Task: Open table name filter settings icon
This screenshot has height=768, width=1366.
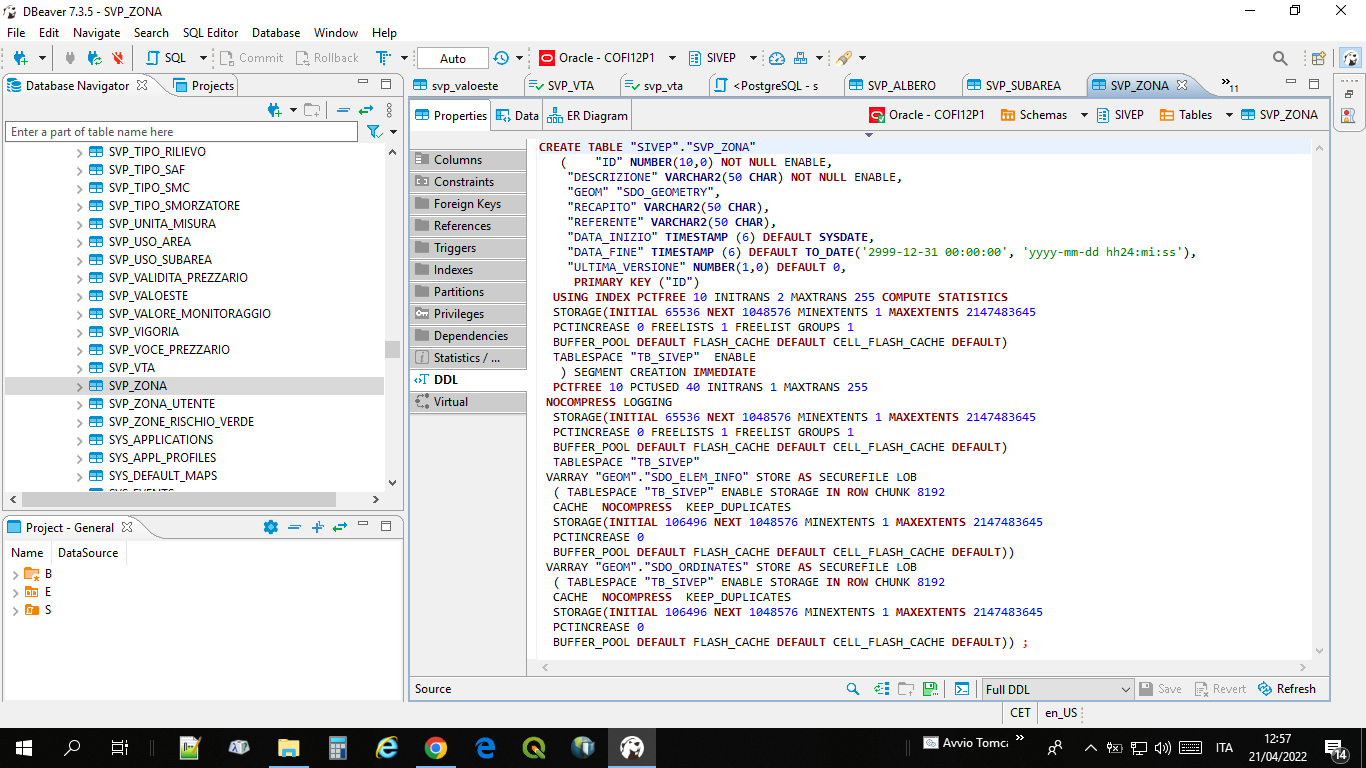Action: (374, 131)
